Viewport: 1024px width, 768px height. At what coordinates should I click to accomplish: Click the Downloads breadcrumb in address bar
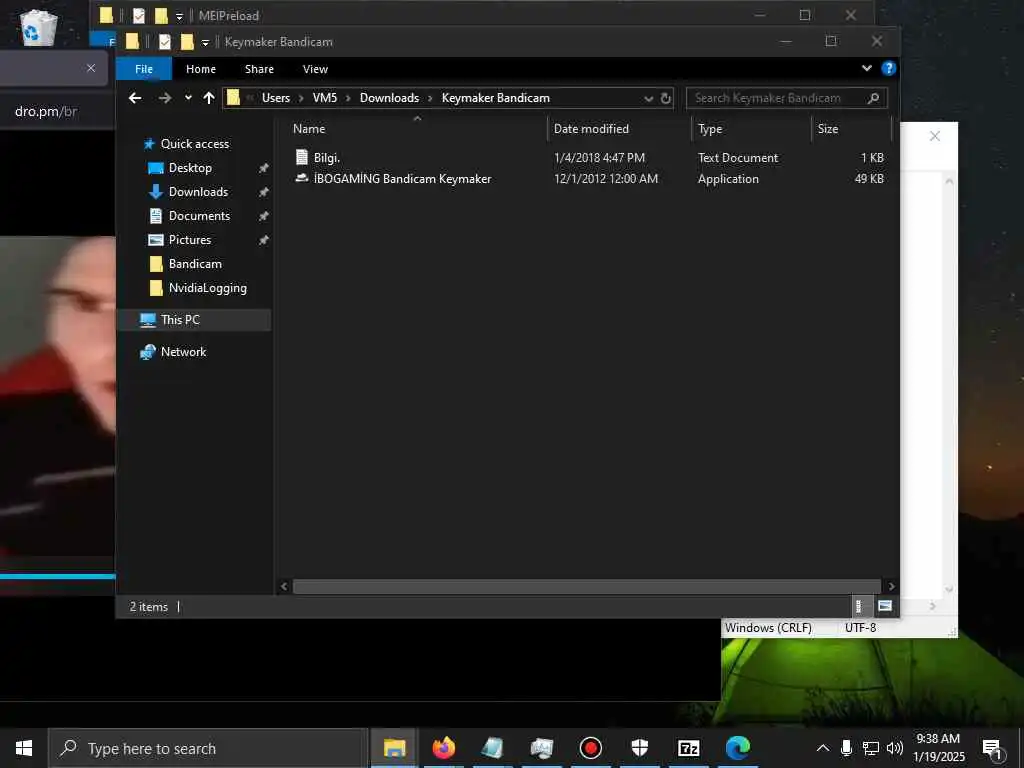(389, 98)
